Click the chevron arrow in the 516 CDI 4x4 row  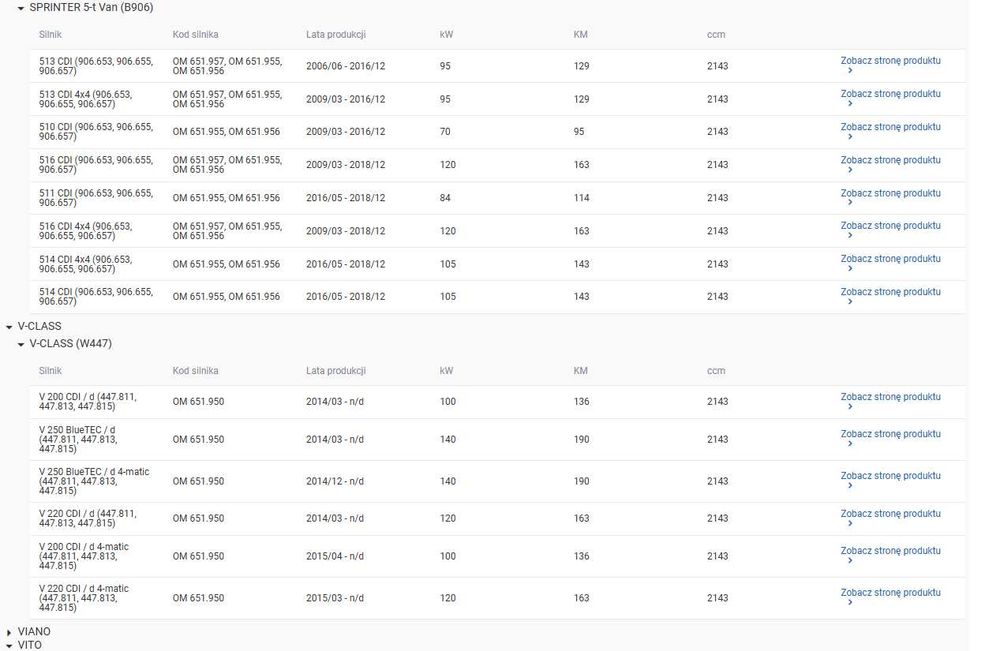(850, 235)
